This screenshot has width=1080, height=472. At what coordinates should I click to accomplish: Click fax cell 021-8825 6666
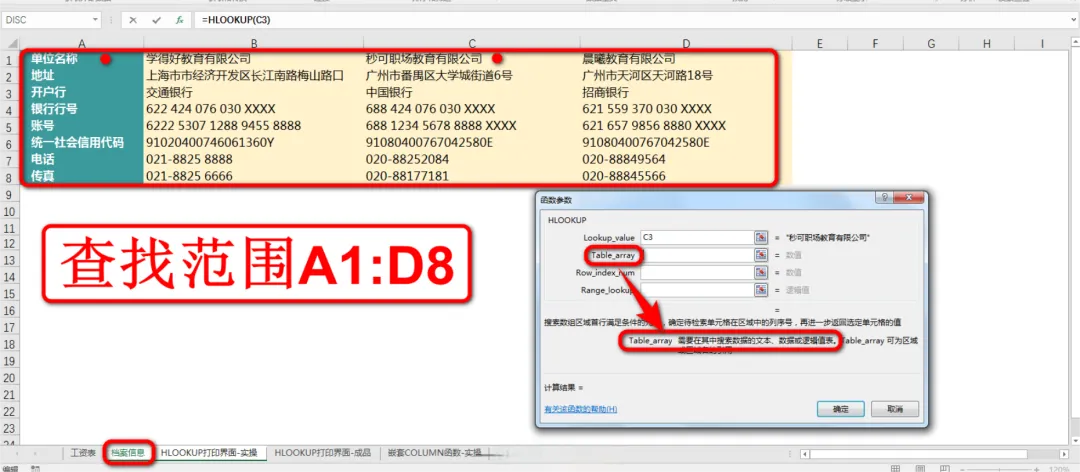click(254, 176)
